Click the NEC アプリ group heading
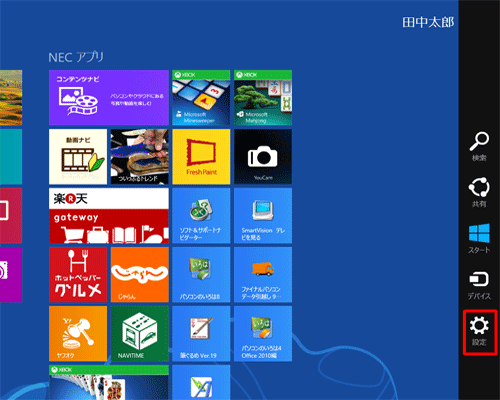Image resolution: width=500 pixels, height=400 pixels. (x=76, y=57)
